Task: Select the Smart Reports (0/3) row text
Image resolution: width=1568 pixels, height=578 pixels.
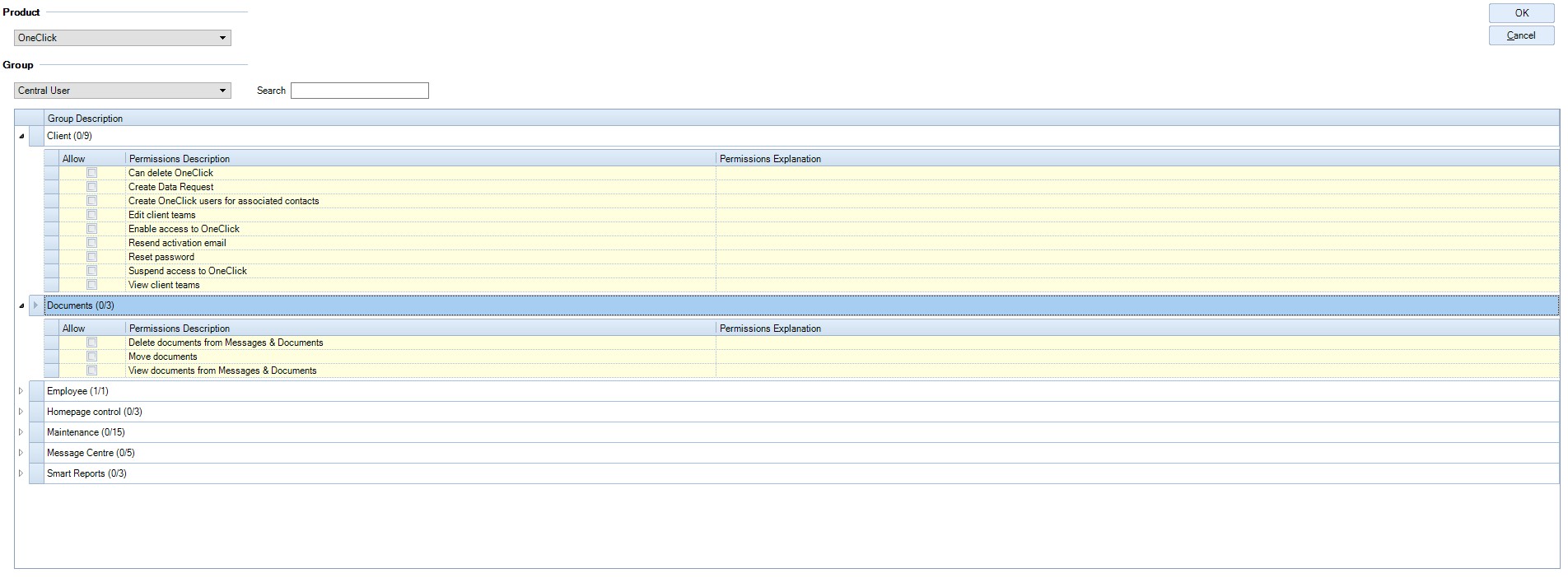Action: point(86,473)
